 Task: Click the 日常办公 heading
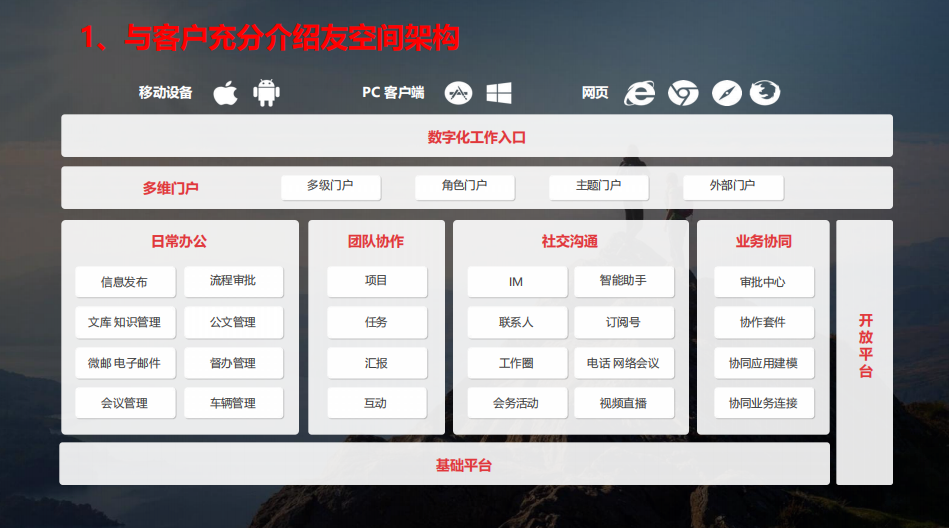tap(179, 242)
